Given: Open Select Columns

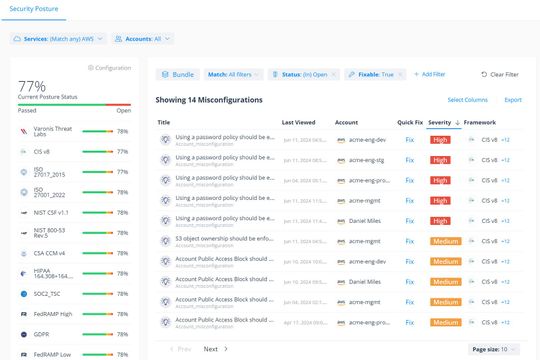Looking at the screenshot, I should pos(467,100).
